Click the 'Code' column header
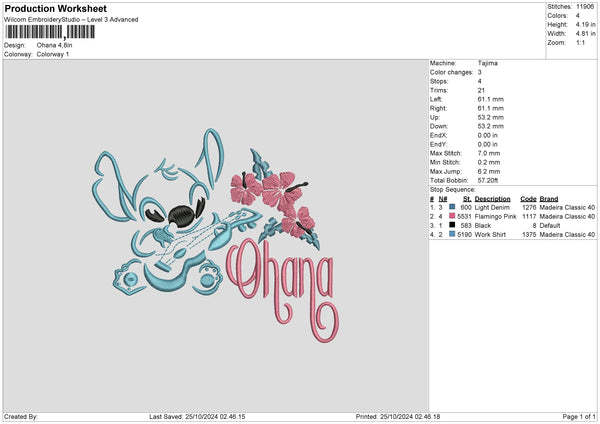This screenshot has height=424, width=600. 528,199
